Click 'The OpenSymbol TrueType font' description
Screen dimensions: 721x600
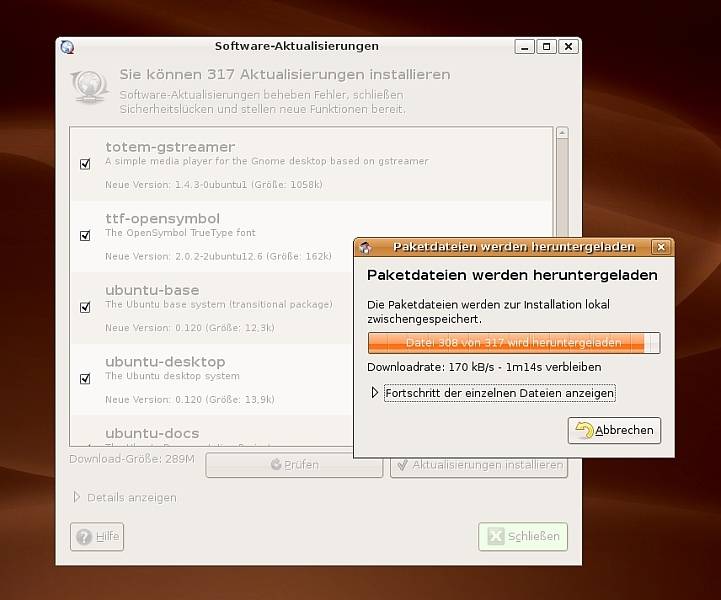[x=180, y=233]
